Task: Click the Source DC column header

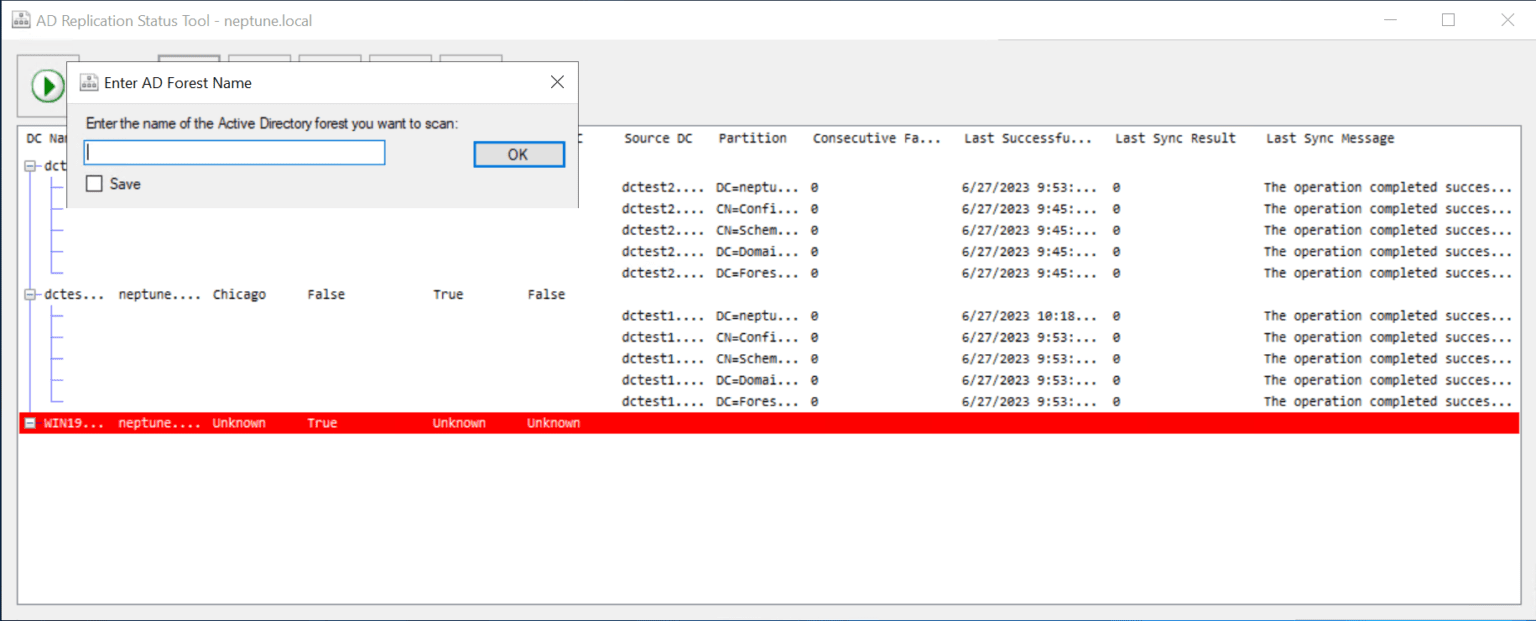Action: tap(657, 138)
